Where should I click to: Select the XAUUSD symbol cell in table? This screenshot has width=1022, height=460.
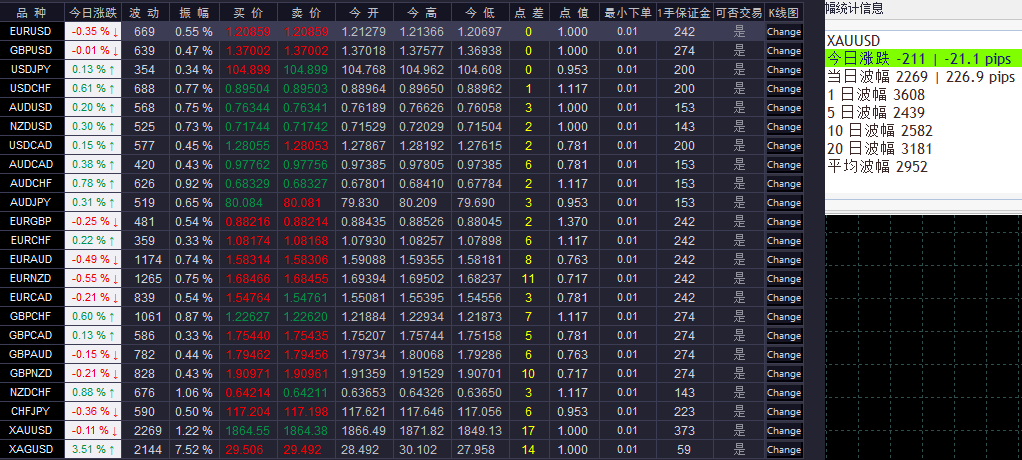click(x=32, y=430)
